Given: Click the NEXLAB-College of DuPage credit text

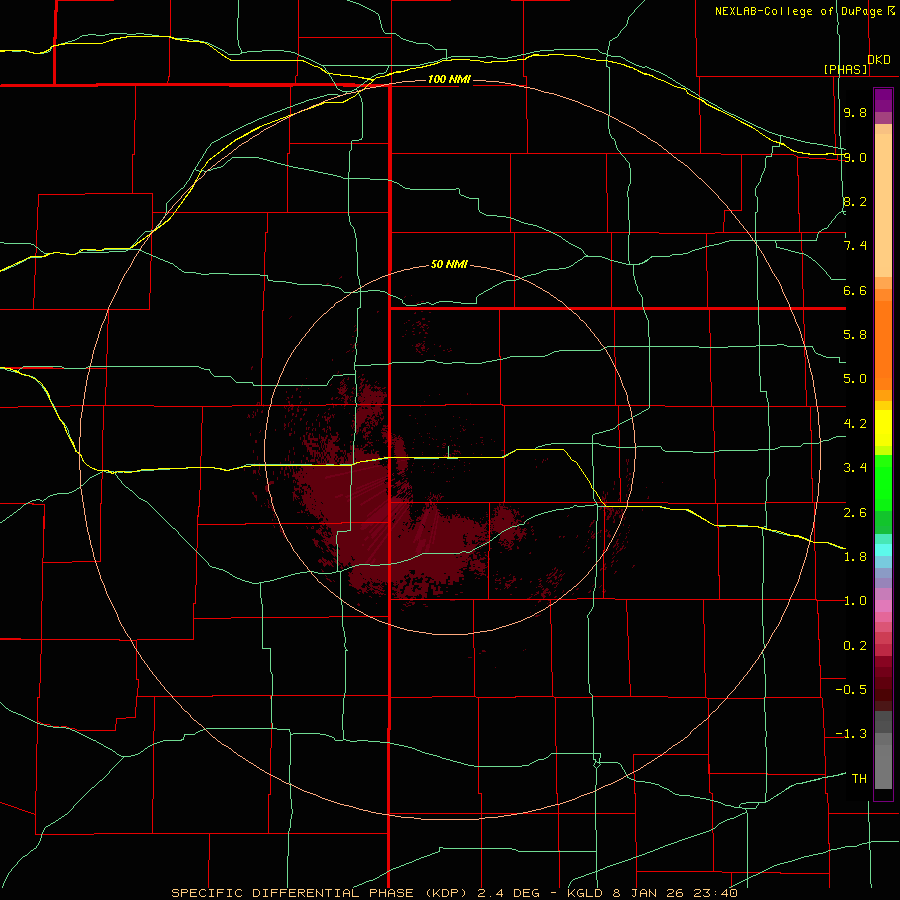Looking at the screenshot, I should coord(799,11).
